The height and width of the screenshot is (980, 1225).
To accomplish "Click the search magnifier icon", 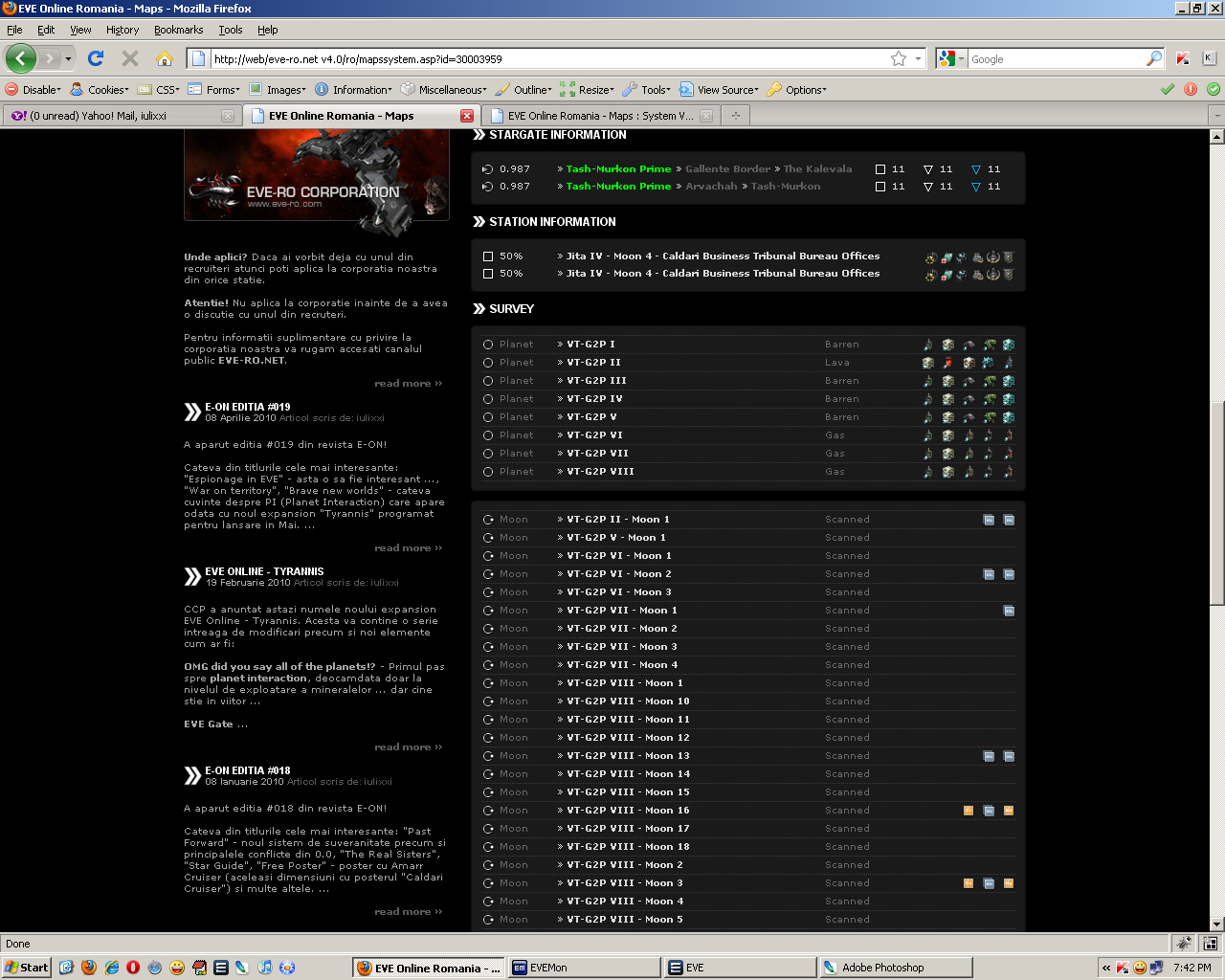I will [x=1153, y=58].
